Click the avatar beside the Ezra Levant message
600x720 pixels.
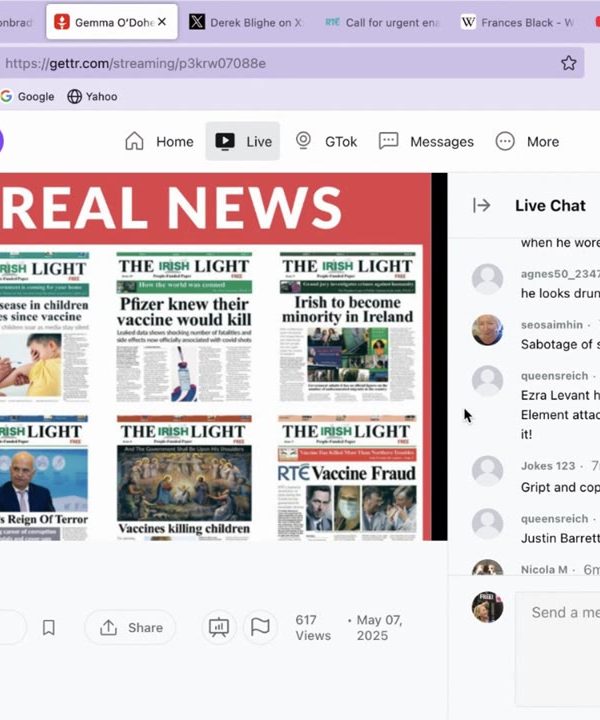tap(487, 381)
